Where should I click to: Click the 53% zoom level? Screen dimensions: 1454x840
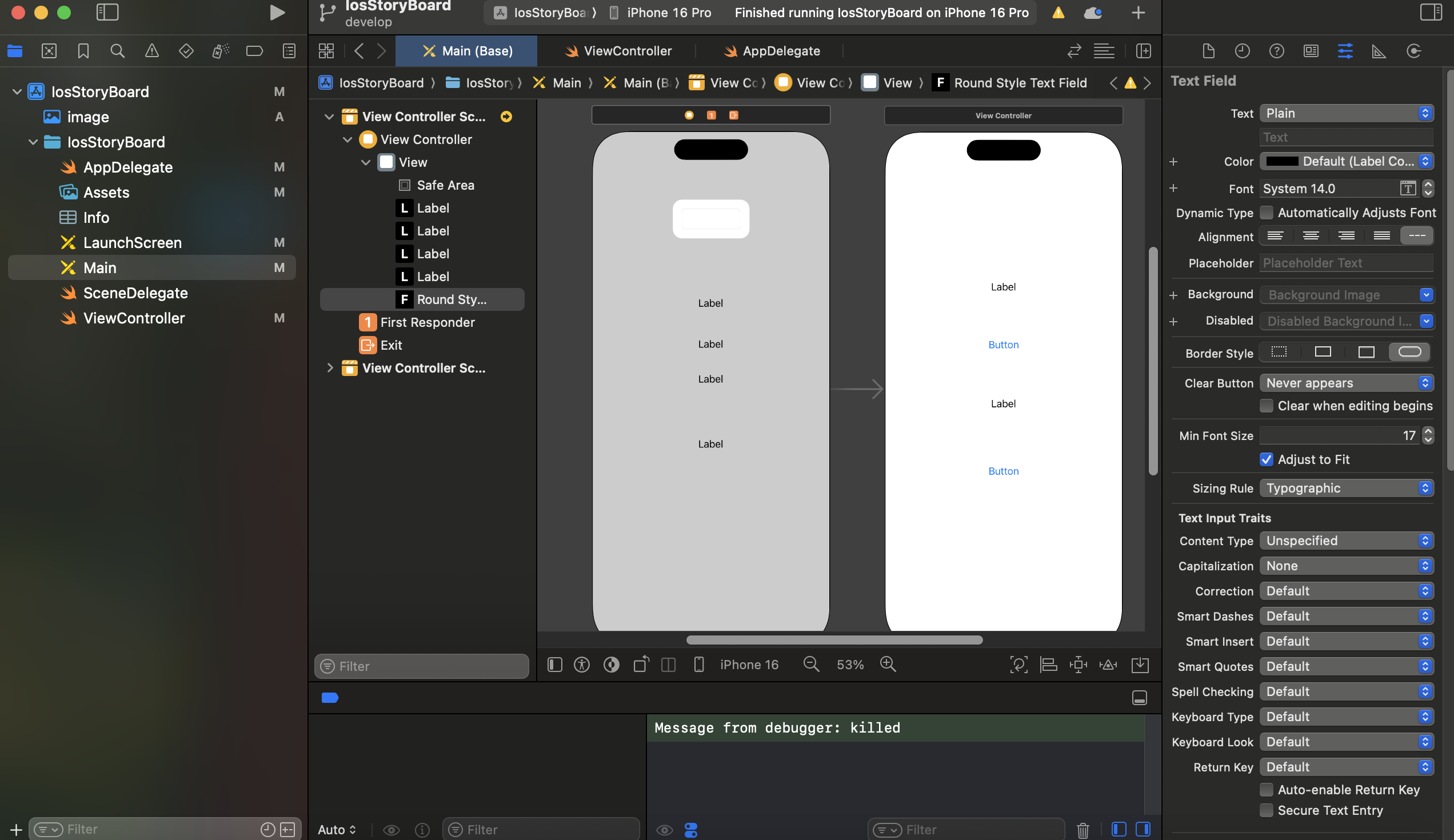[x=850, y=665]
